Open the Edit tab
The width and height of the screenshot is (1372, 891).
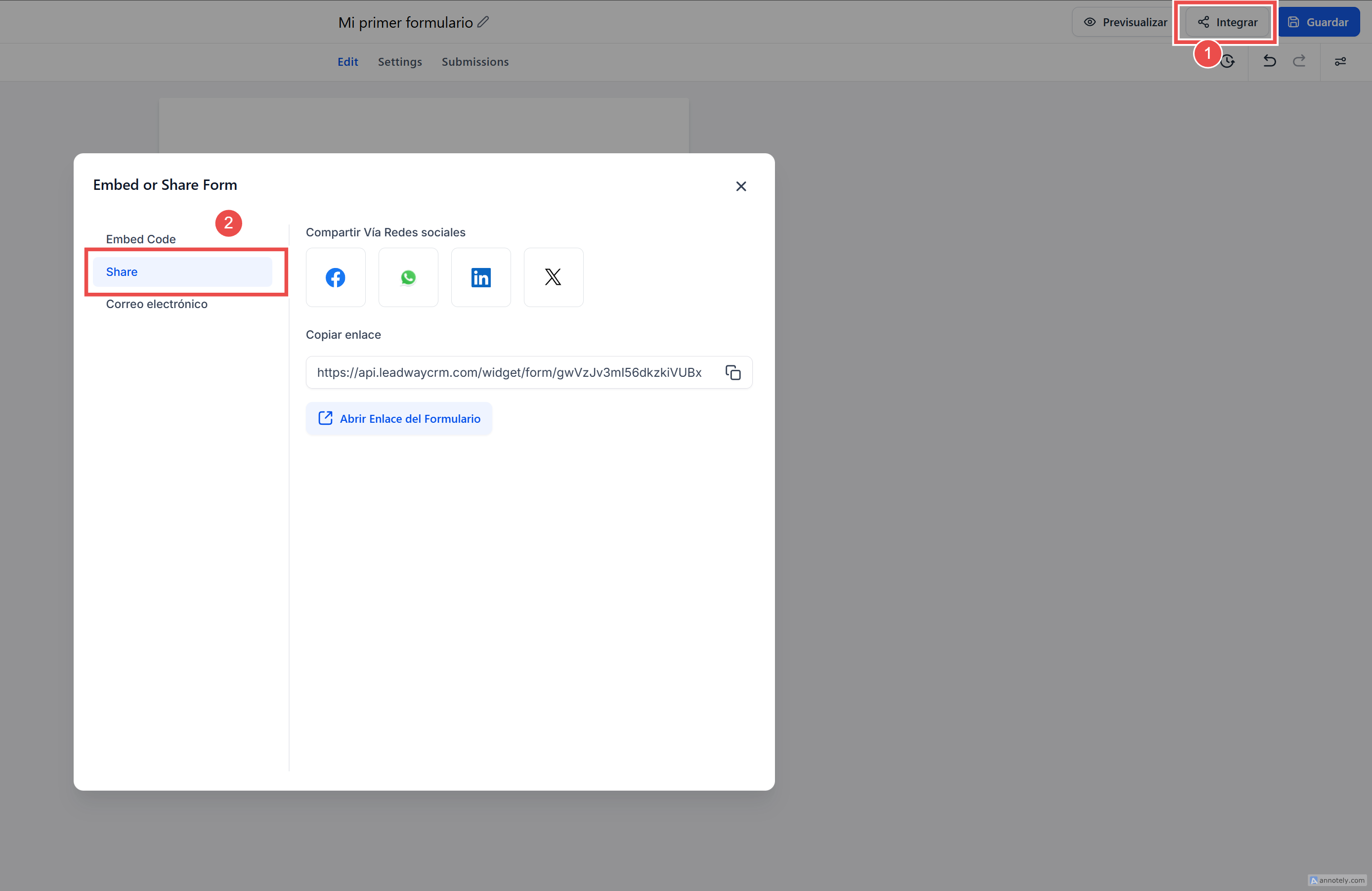[347, 62]
